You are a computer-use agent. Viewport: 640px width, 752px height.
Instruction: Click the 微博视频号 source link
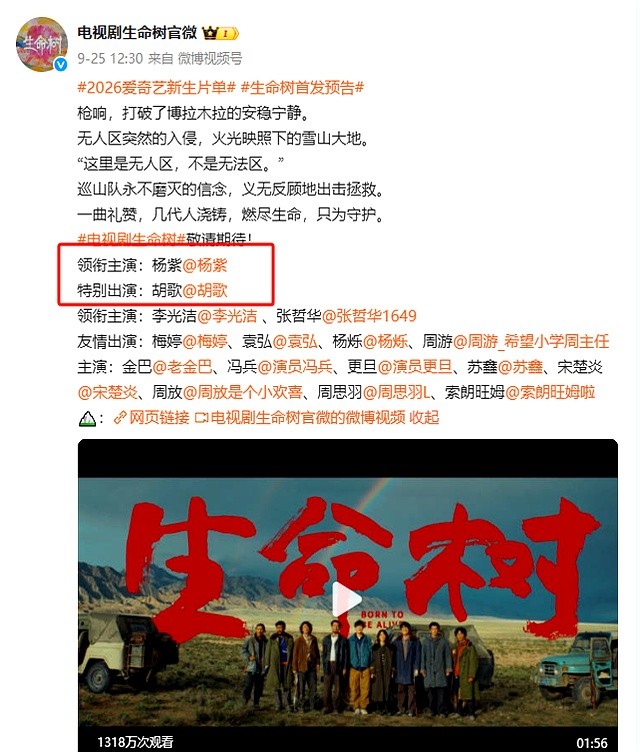pos(210,59)
